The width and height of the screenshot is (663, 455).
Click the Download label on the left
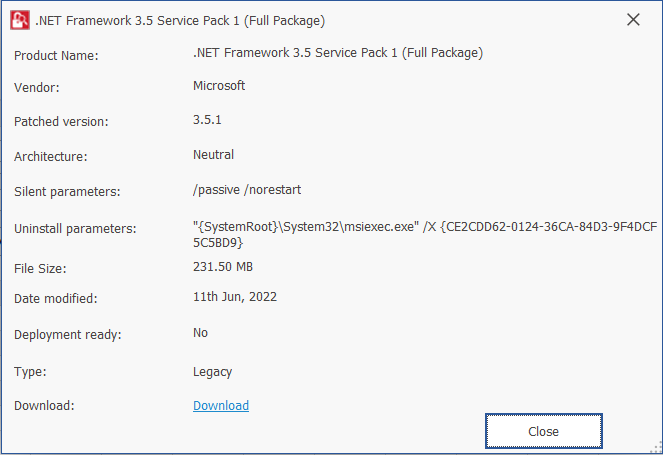click(44, 406)
